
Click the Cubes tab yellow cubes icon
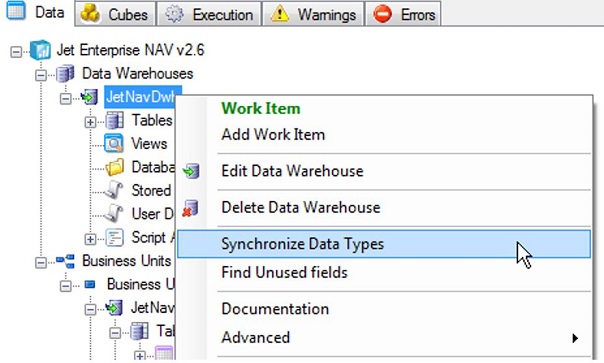tap(90, 14)
